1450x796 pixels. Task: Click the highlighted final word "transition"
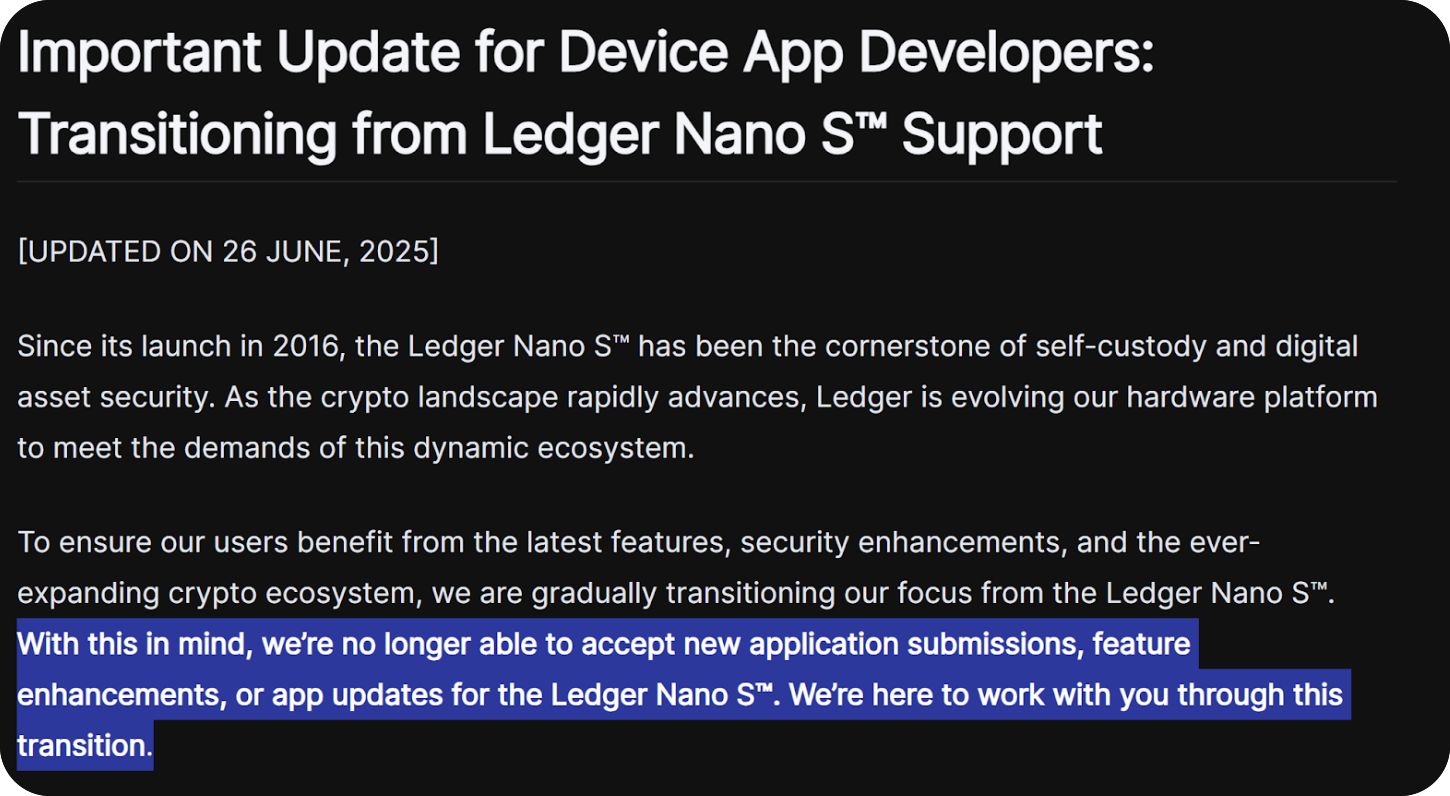[x=82, y=745]
